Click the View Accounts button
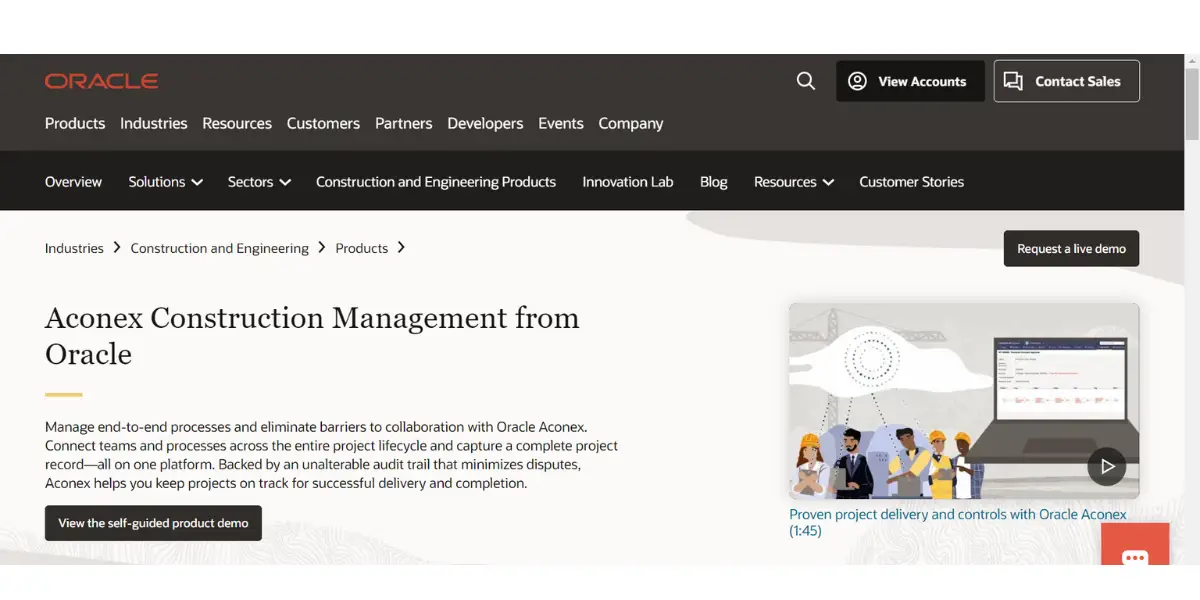Screen dimensions: 1200x600 tap(910, 81)
